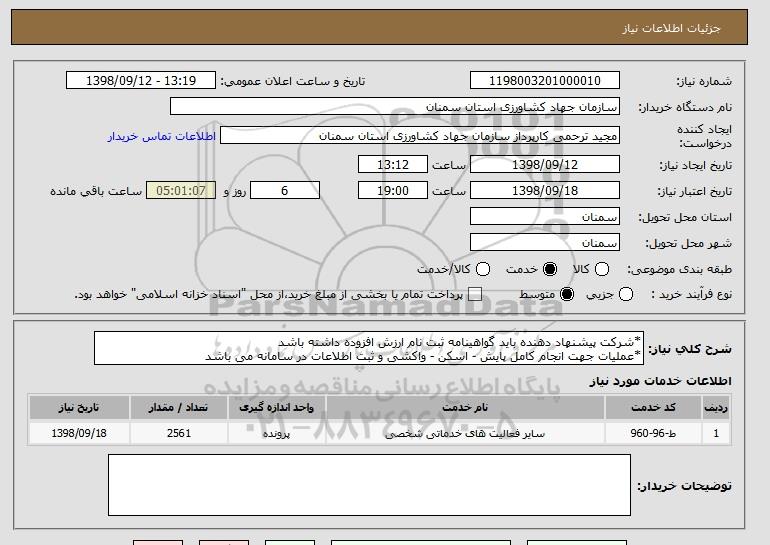Click the ردیف column header
770x545 pixels.
pos(716,408)
